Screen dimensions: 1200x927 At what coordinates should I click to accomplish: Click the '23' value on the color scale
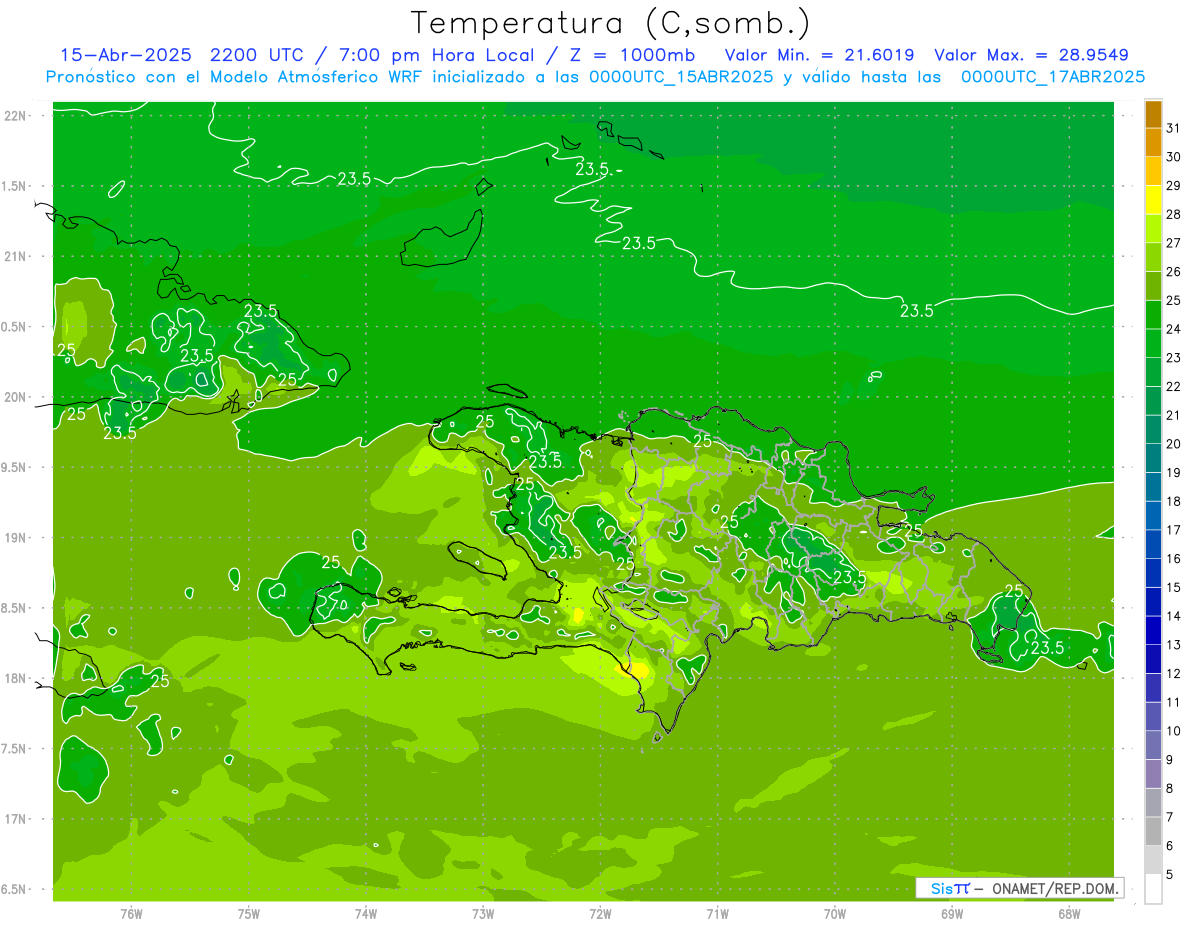1174,358
